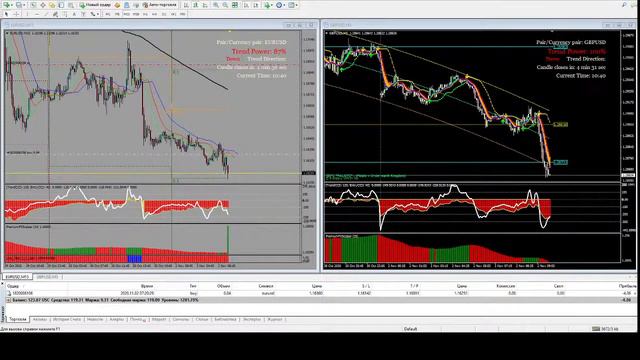Open the История счета terminal tab

(67, 319)
